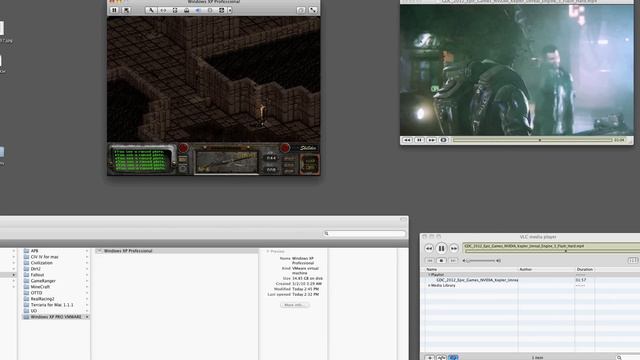Viewport: 640px width, 360px height.
Task: Click the VMware network arrows icon
Action: [163, 10]
